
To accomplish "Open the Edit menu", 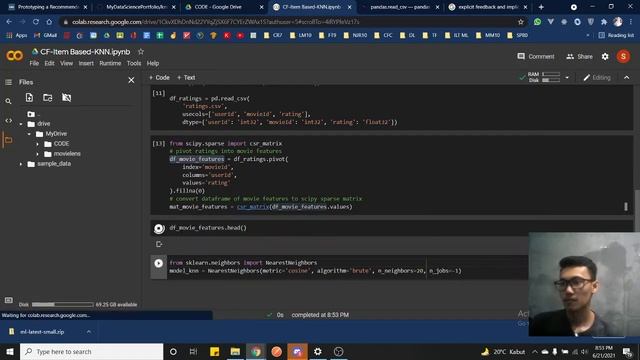I will (49, 63).
